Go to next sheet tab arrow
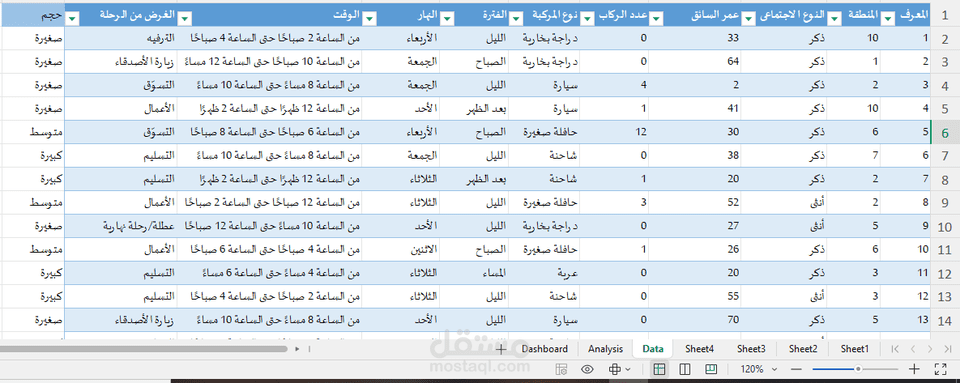 931,349
